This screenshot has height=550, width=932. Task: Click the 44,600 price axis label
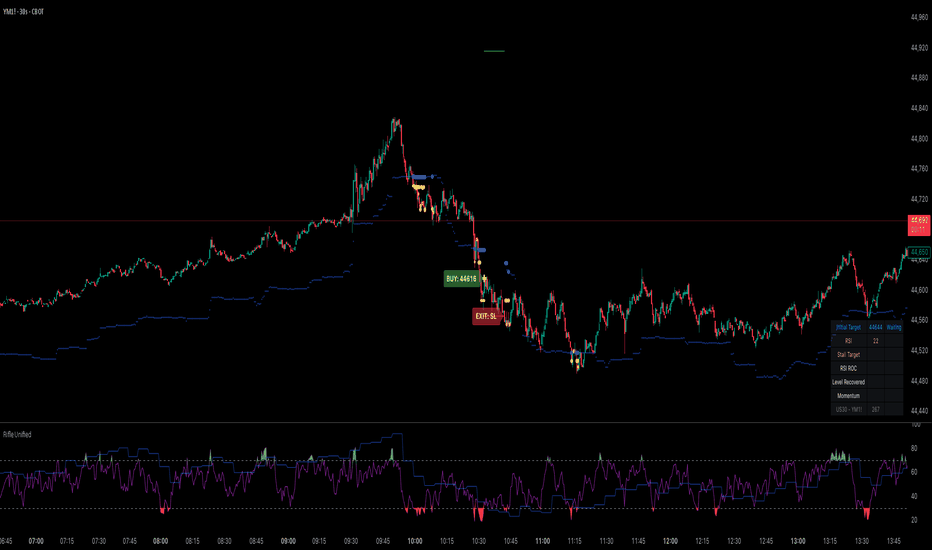tap(919, 290)
